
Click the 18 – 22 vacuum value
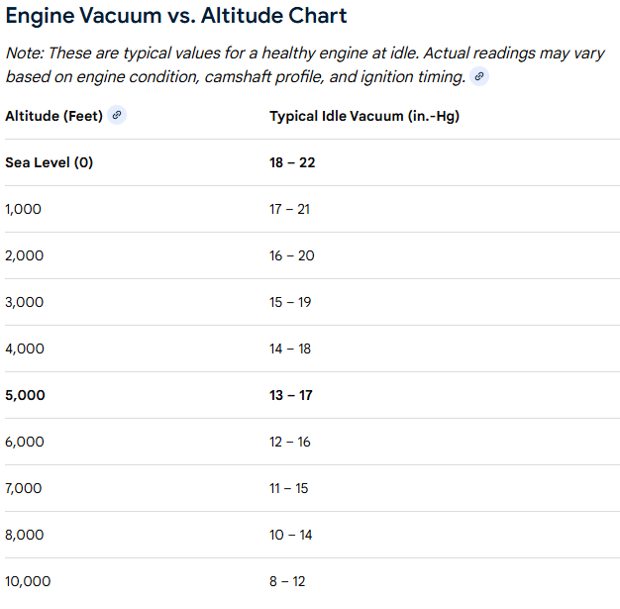(x=292, y=162)
